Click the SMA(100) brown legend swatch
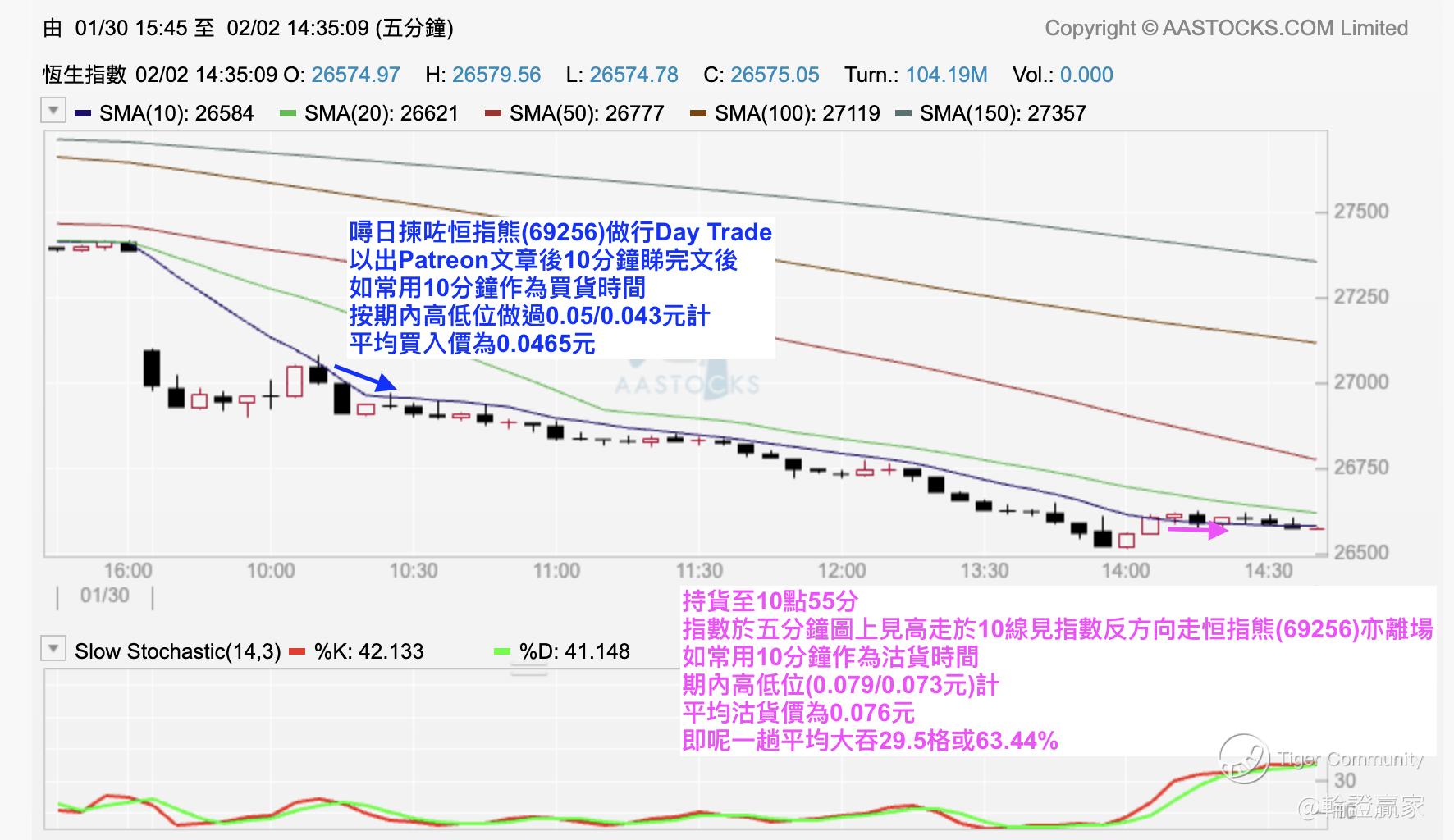The width and height of the screenshot is (1454, 840). click(698, 113)
